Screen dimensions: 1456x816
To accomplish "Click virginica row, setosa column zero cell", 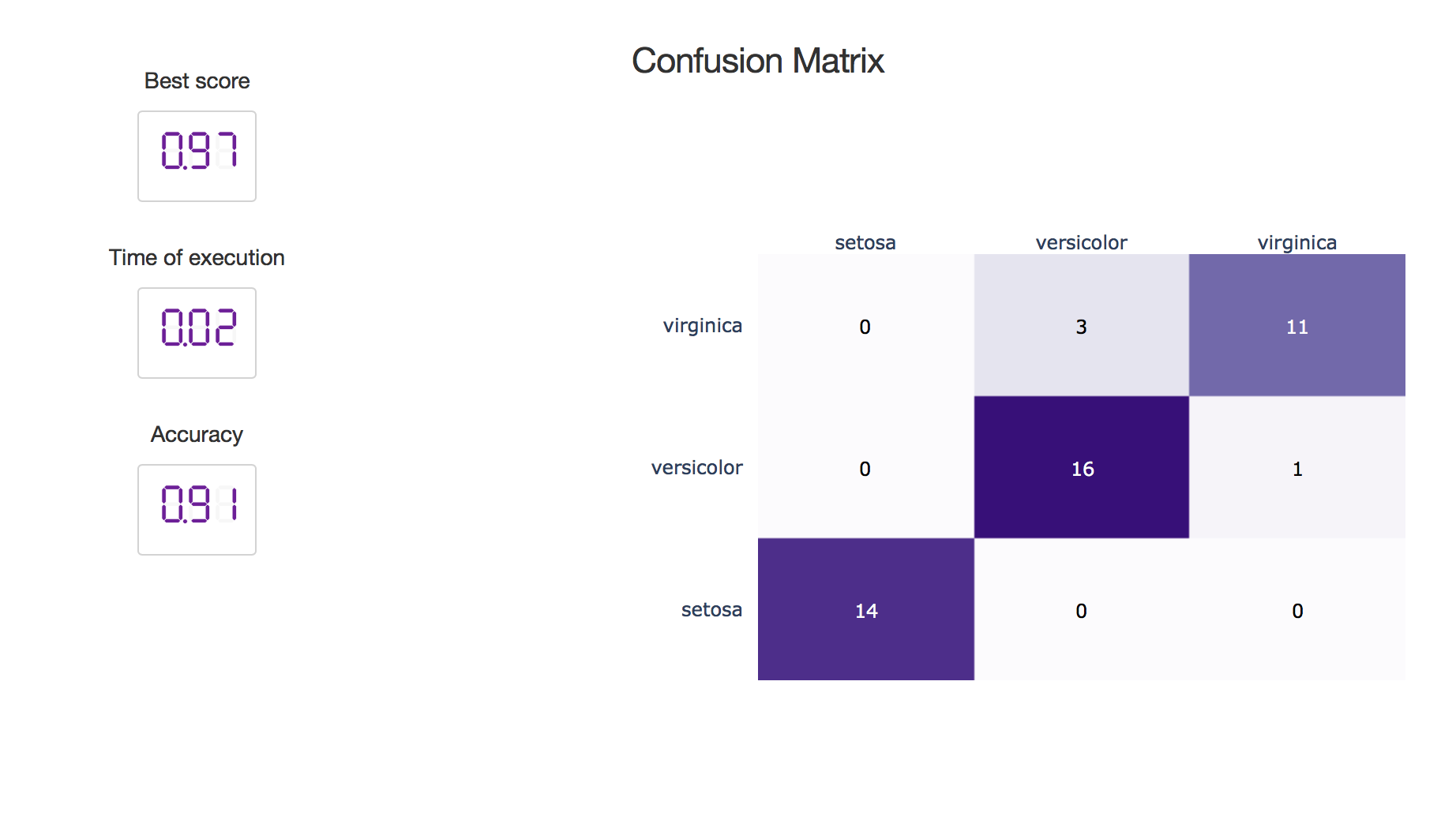I will [866, 325].
